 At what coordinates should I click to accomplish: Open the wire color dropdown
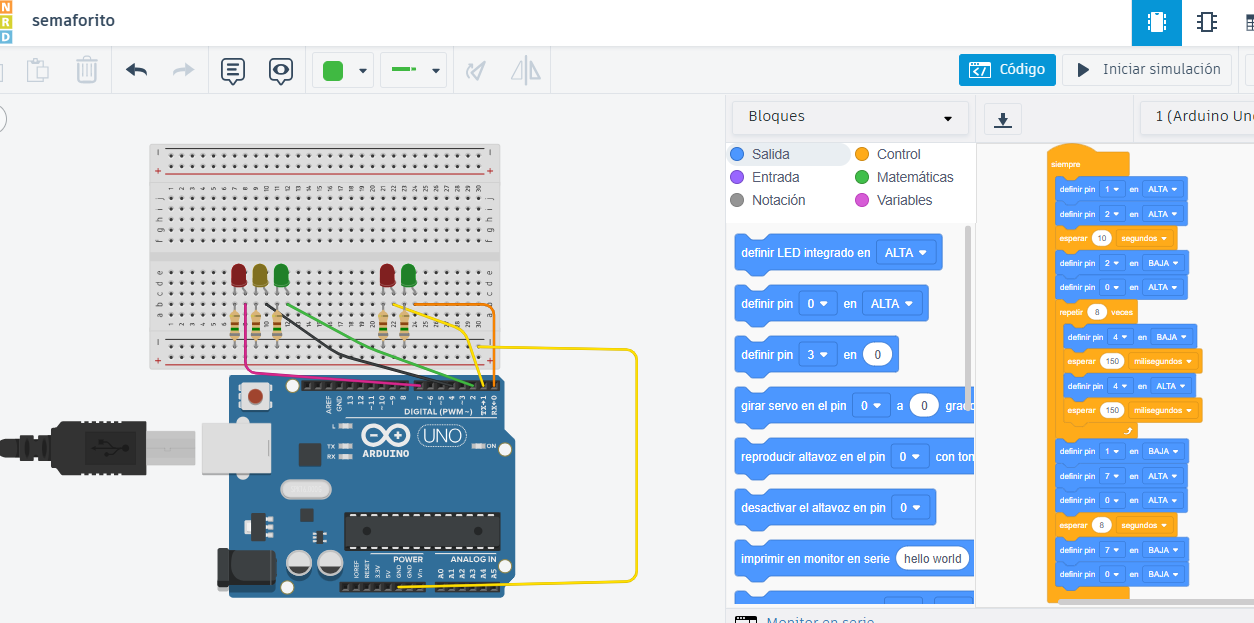tap(343, 71)
